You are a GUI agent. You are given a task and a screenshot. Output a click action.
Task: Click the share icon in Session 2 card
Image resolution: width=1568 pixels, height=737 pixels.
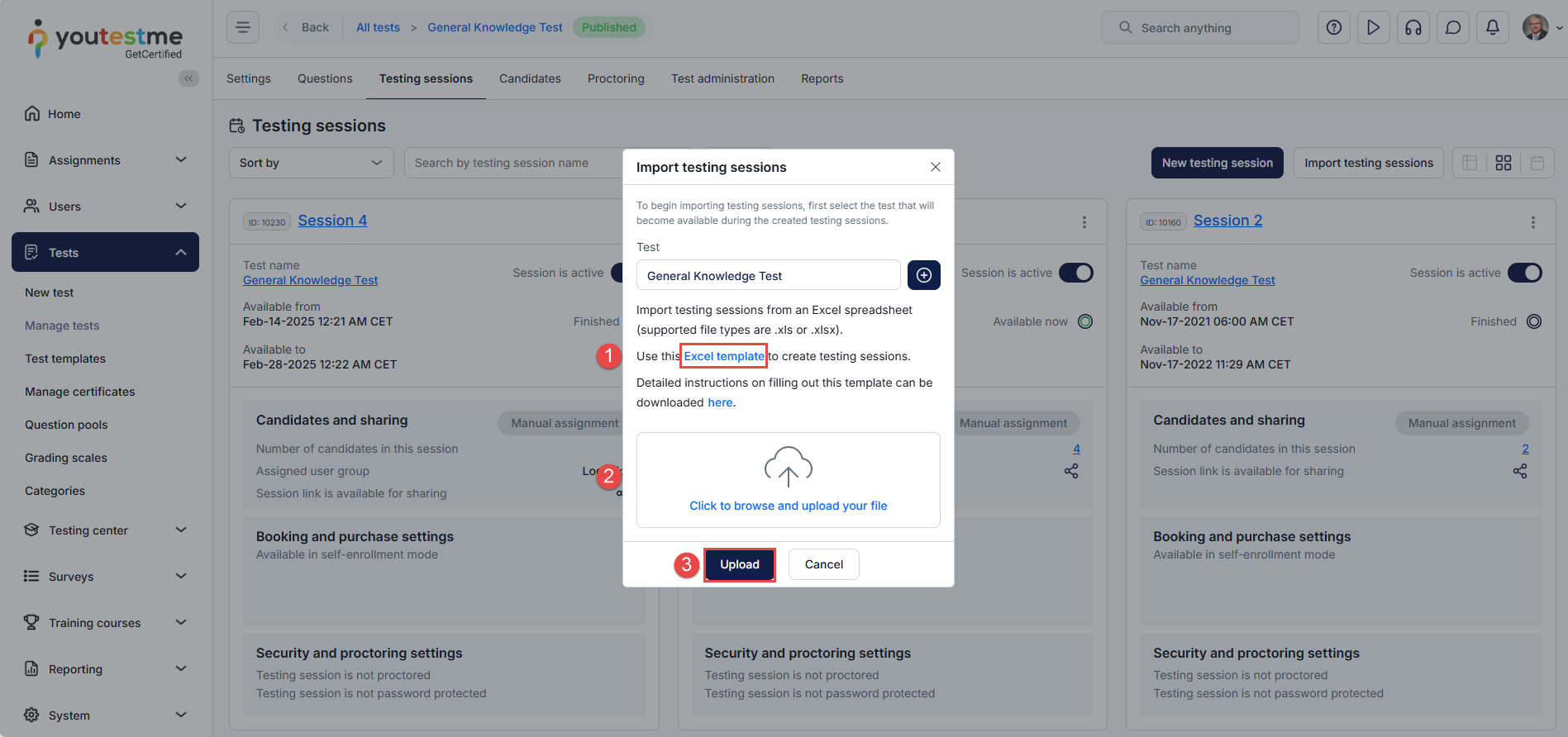1519,471
